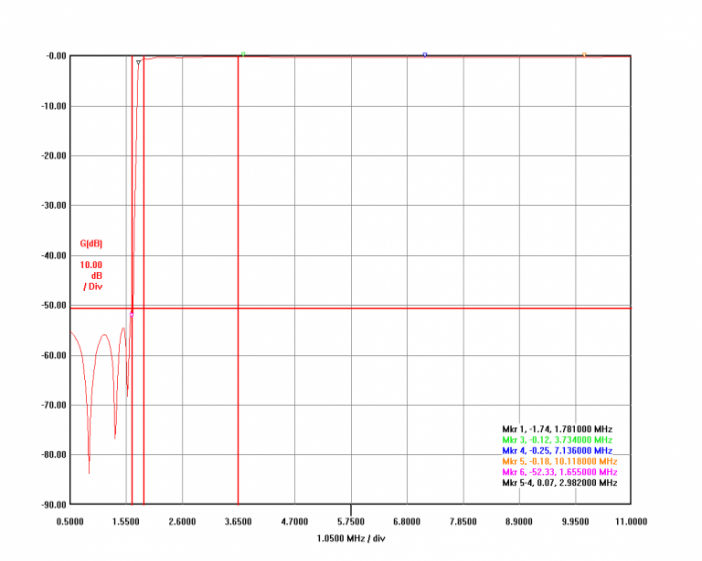Image resolution: width=702 pixels, height=561 pixels.
Task: Click the magenta Mkr 6 readout text
Action: pos(559,472)
